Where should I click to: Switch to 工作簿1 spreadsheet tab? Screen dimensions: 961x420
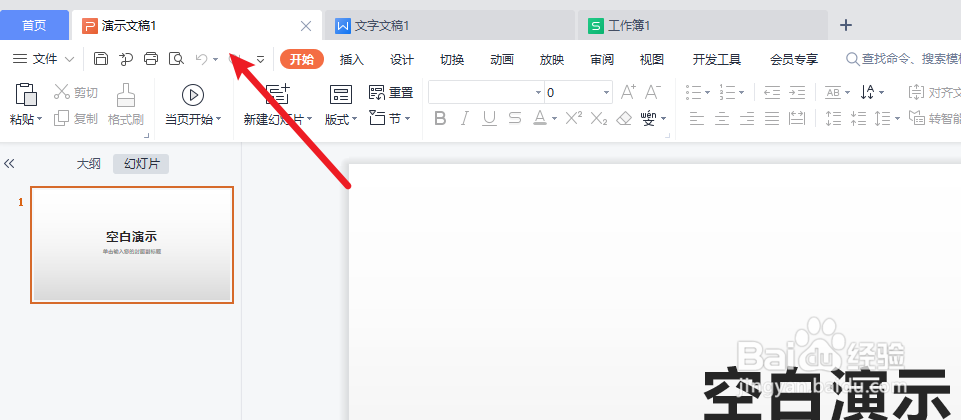(702, 26)
